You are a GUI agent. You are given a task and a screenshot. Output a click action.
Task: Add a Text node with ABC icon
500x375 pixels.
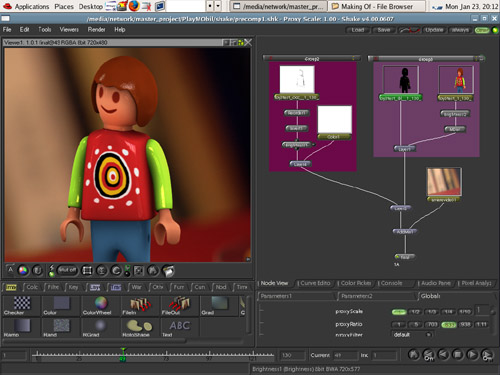[179, 327]
